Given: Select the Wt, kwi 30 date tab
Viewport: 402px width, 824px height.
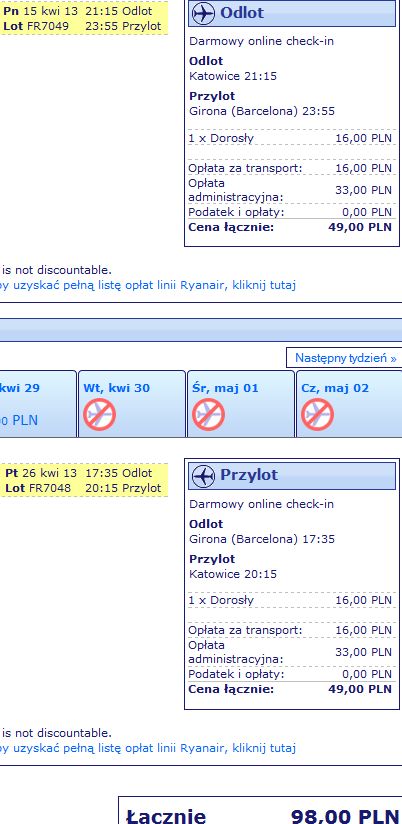Looking at the screenshot, I should pyautogui.click(x=132, y=404).
